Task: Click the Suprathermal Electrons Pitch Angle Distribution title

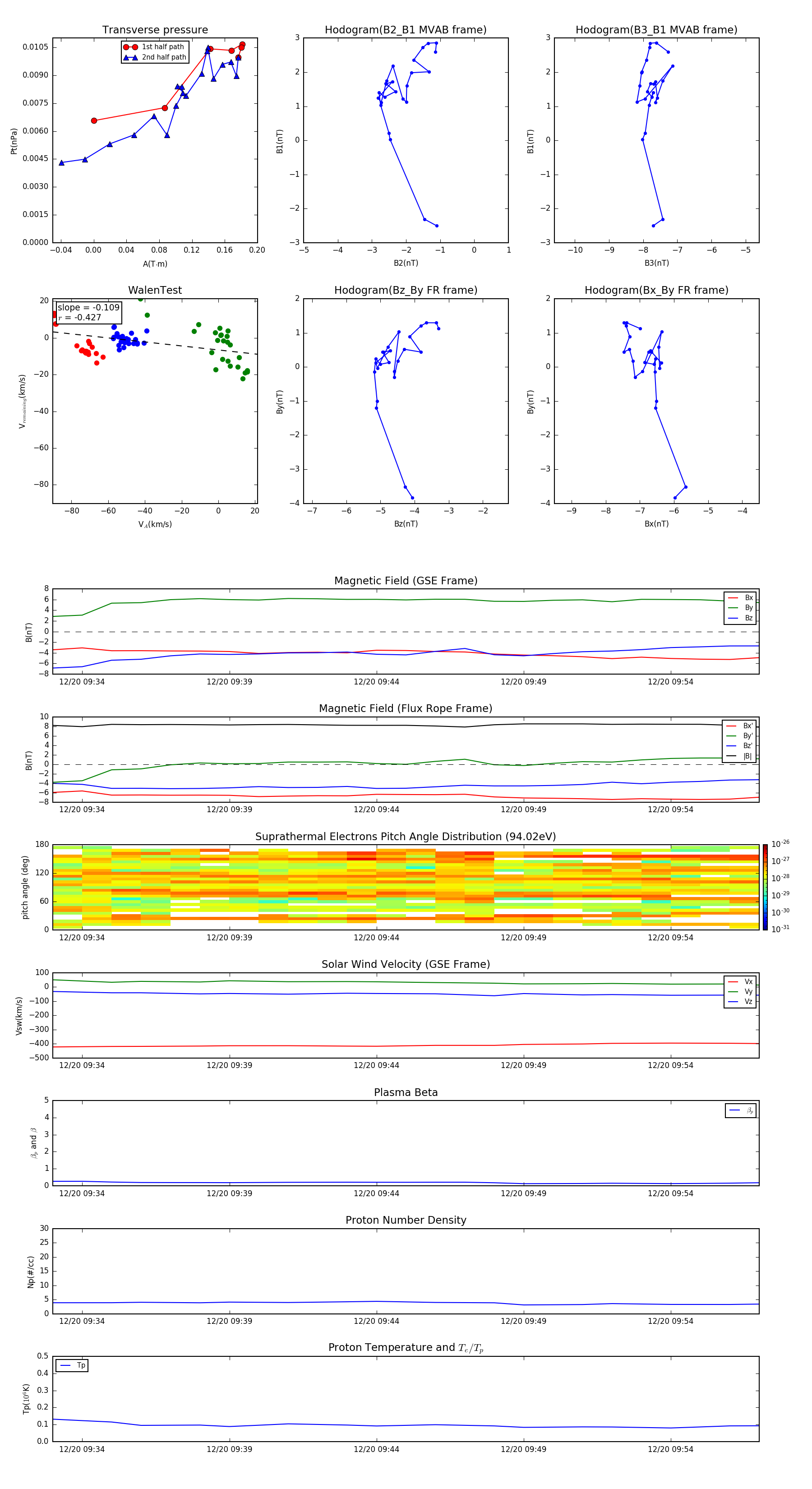Action: click(x=405, y=837)
